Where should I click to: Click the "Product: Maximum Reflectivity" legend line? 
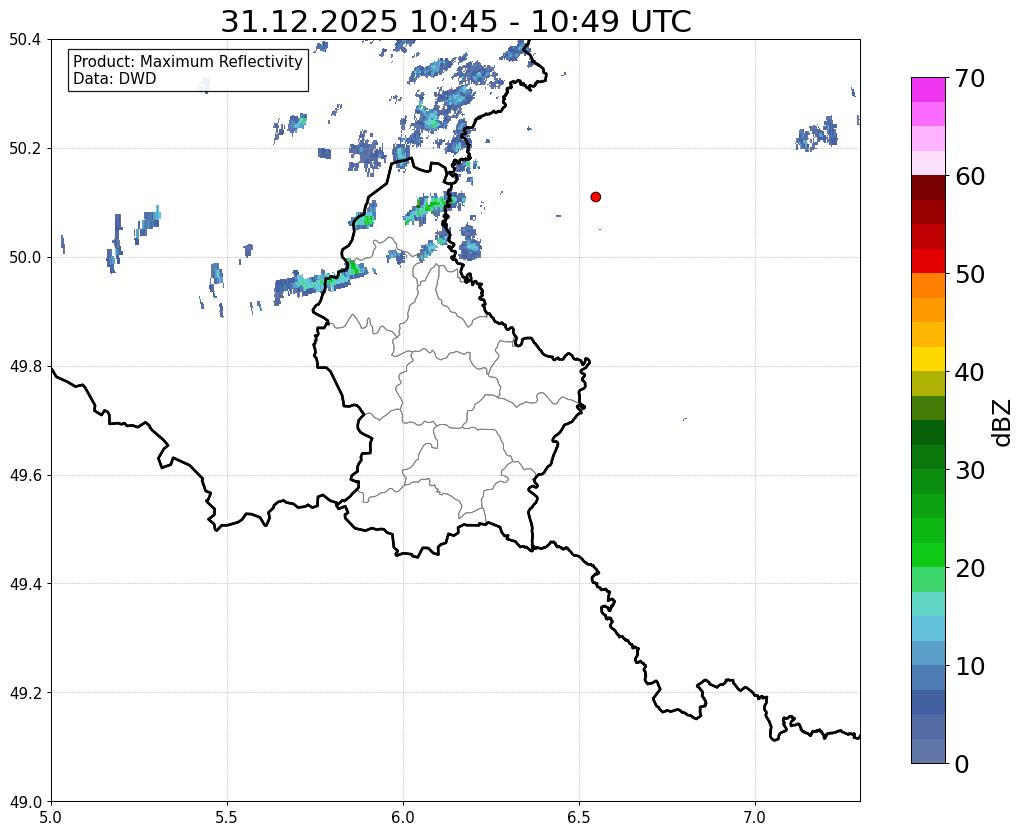(188, 61)
